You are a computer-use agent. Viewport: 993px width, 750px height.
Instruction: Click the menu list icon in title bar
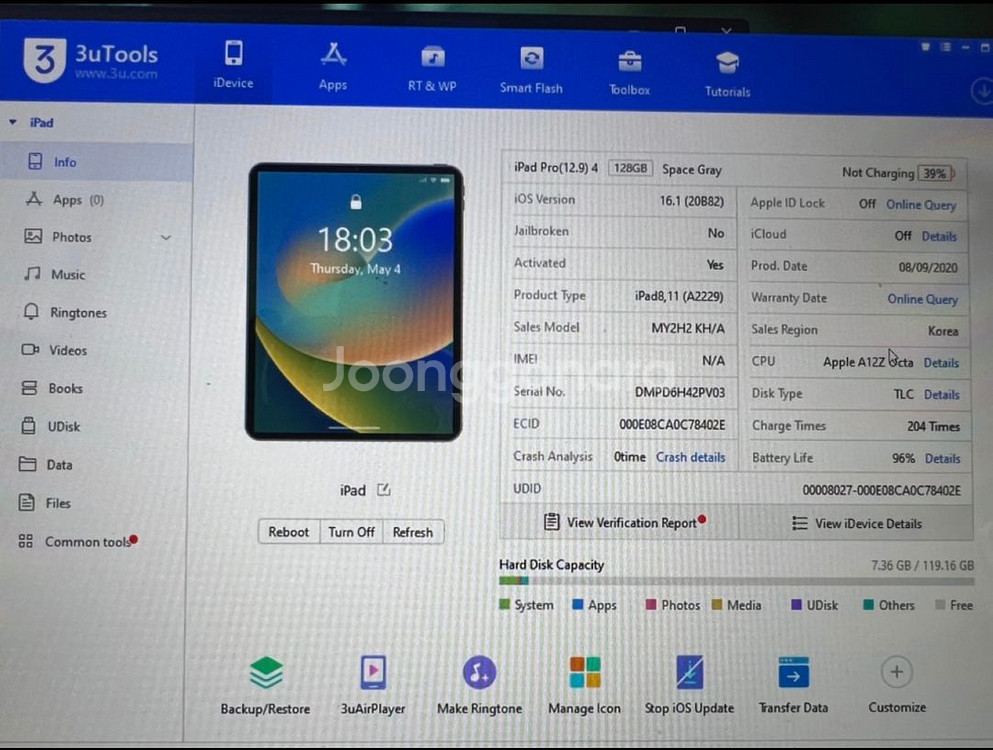(946, 47)
